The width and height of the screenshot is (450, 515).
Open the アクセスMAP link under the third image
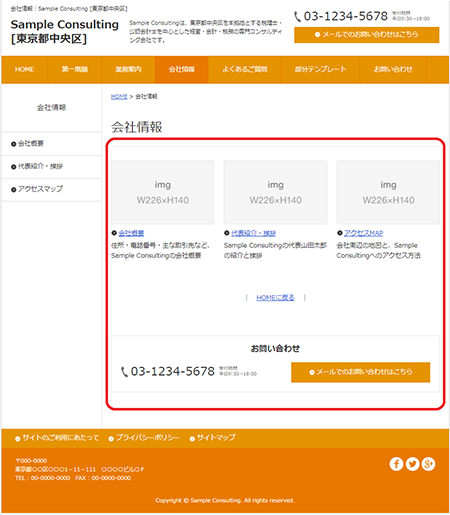[x=364, y=233]
